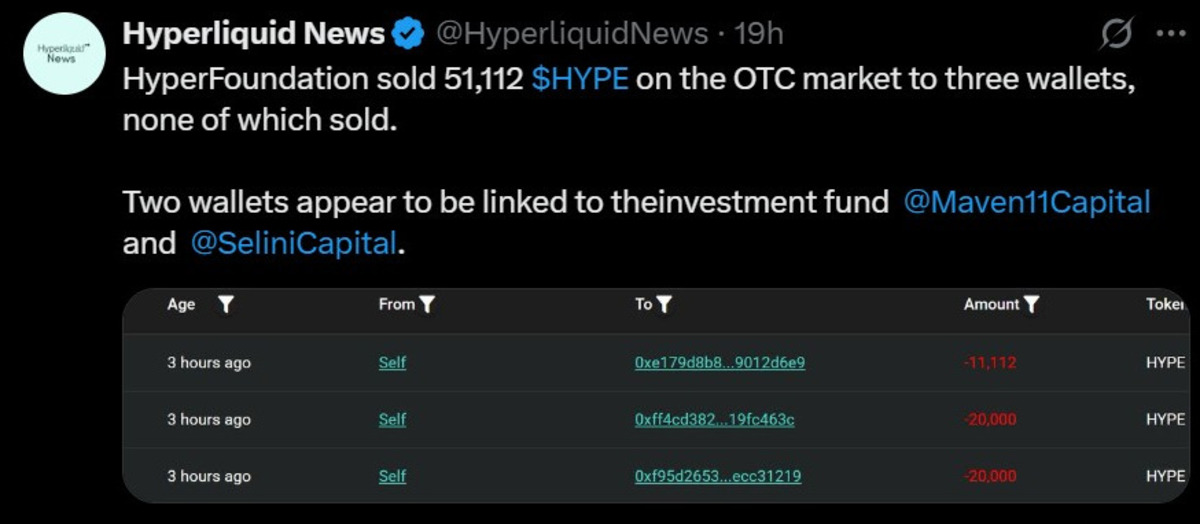
Task: Click the Self link in last row
Action: [392, 477]
